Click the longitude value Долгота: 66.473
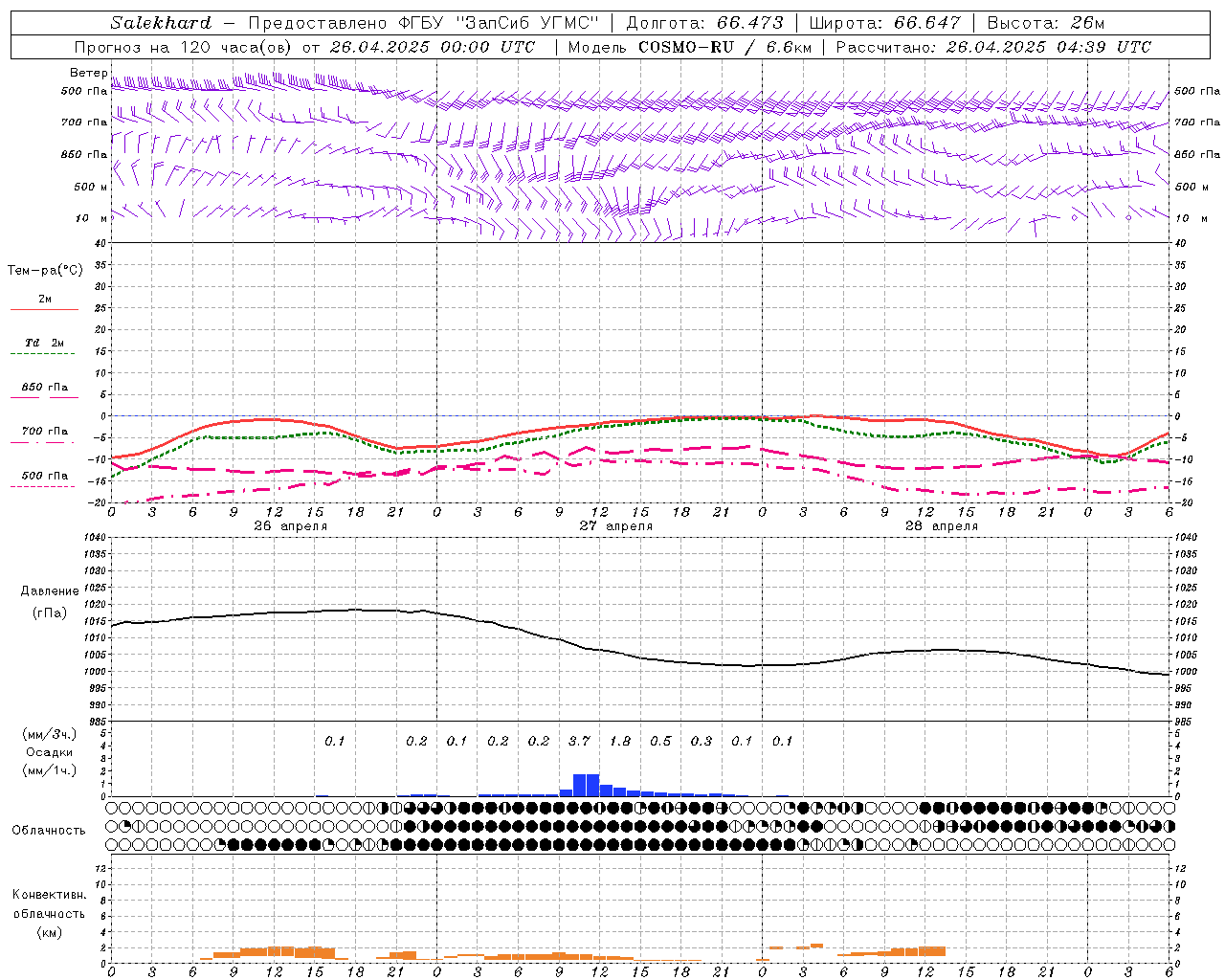This screenshot has width=1225, height=980. point(704,23)
